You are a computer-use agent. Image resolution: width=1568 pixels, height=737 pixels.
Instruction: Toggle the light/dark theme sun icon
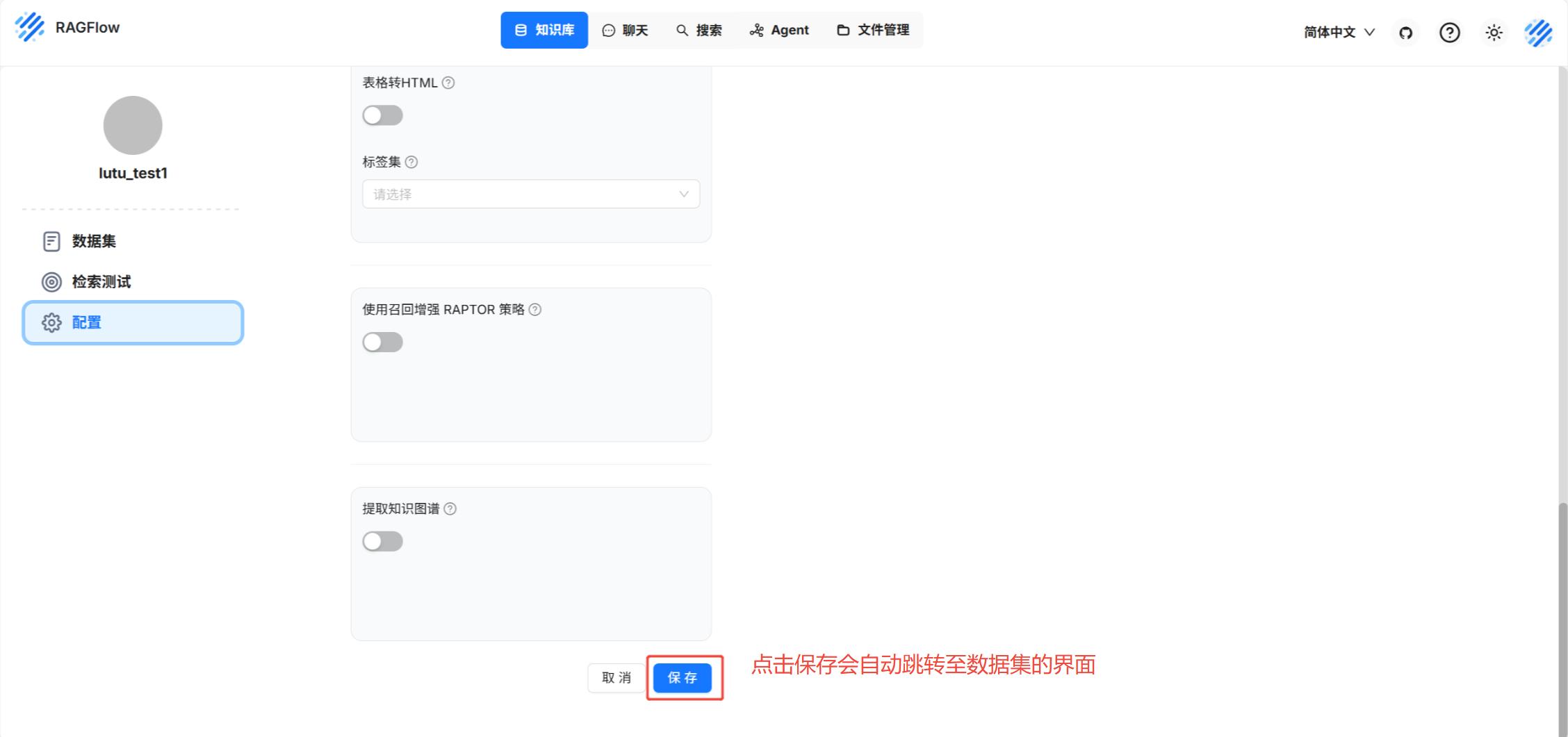[1494, 33]
